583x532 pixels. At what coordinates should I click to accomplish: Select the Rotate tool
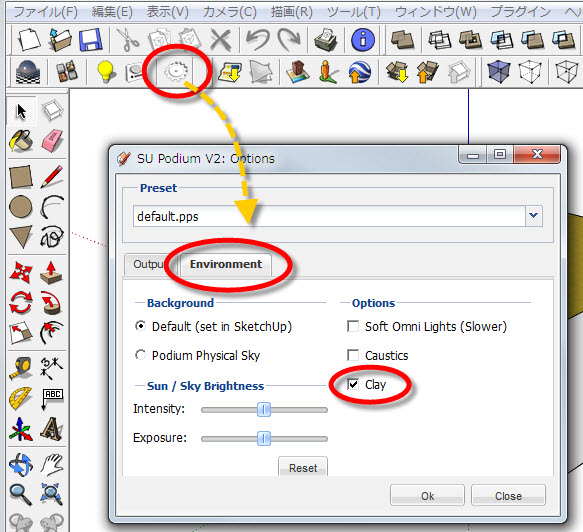[21, 303]
